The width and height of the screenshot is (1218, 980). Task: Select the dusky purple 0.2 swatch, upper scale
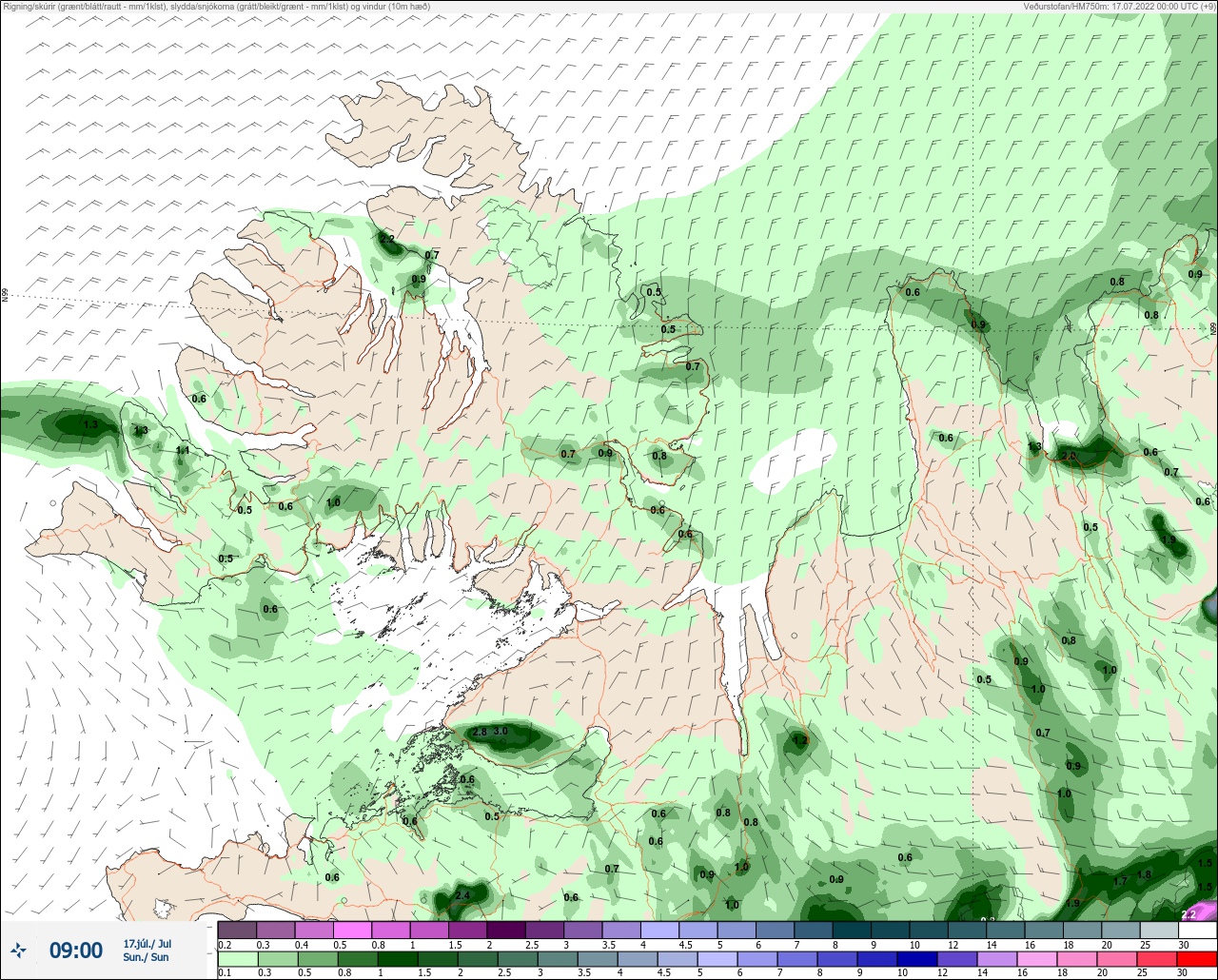[x=237, y=930]
